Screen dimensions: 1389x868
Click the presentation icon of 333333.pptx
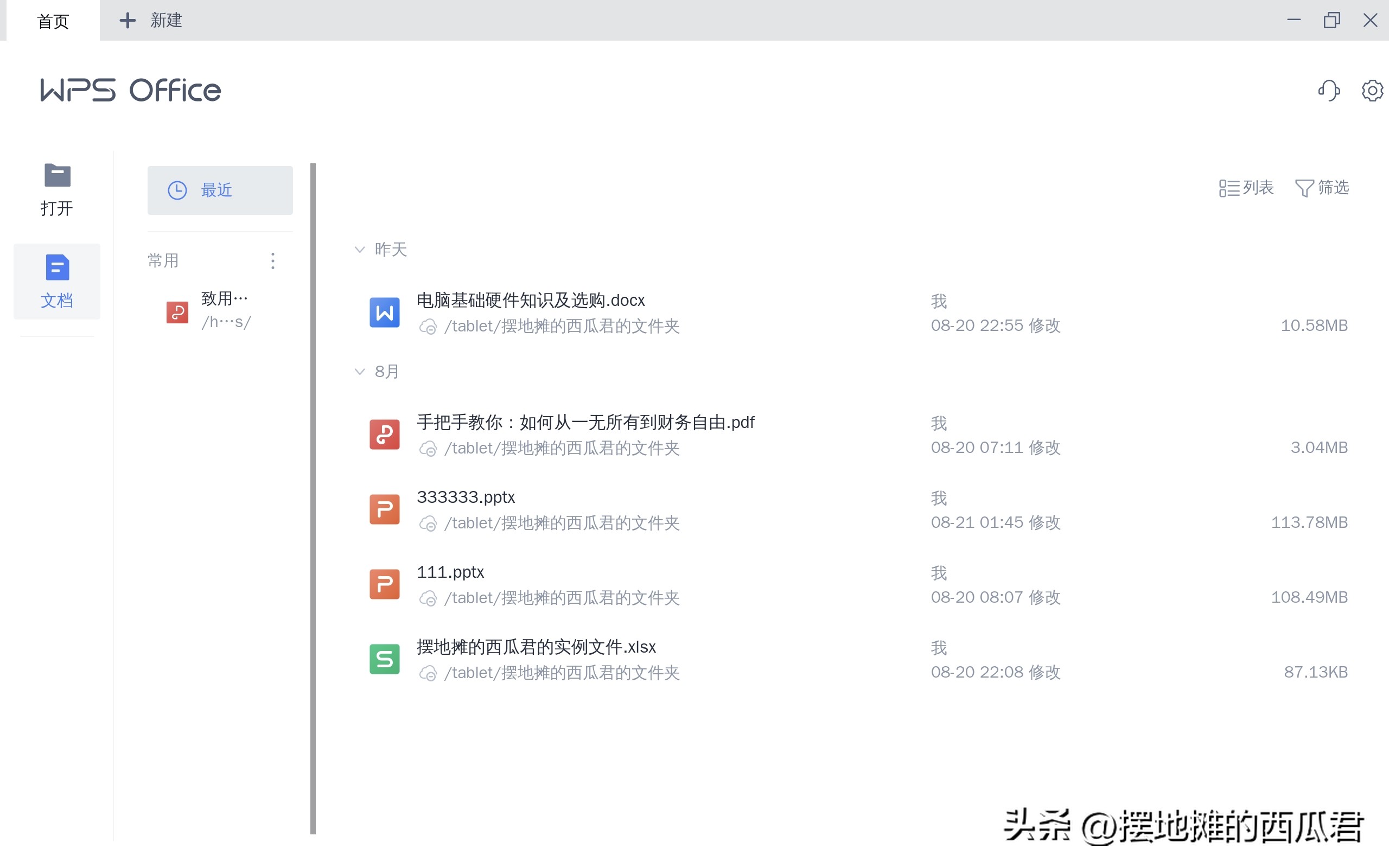click(x=385, y=509)
